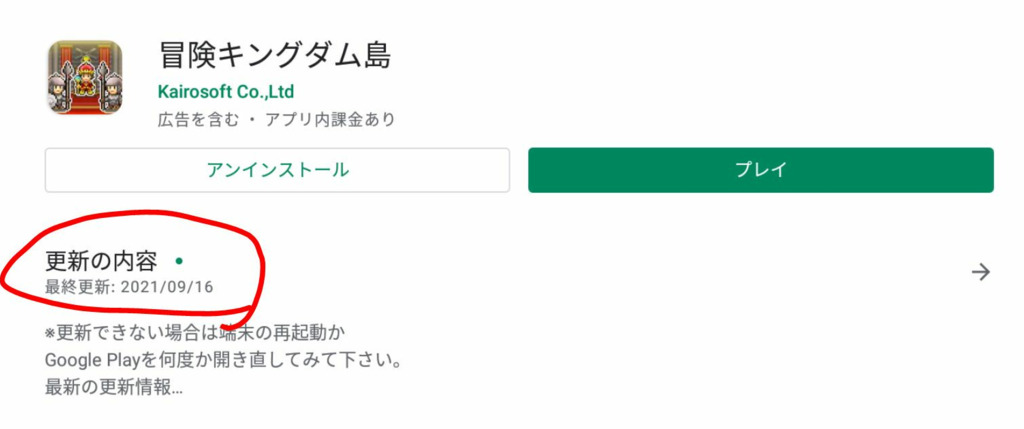Image resolution: width=1024 pixels, height=429 pixels.
Task: Click the アンインストール button
Action: (x=277, y=170)
